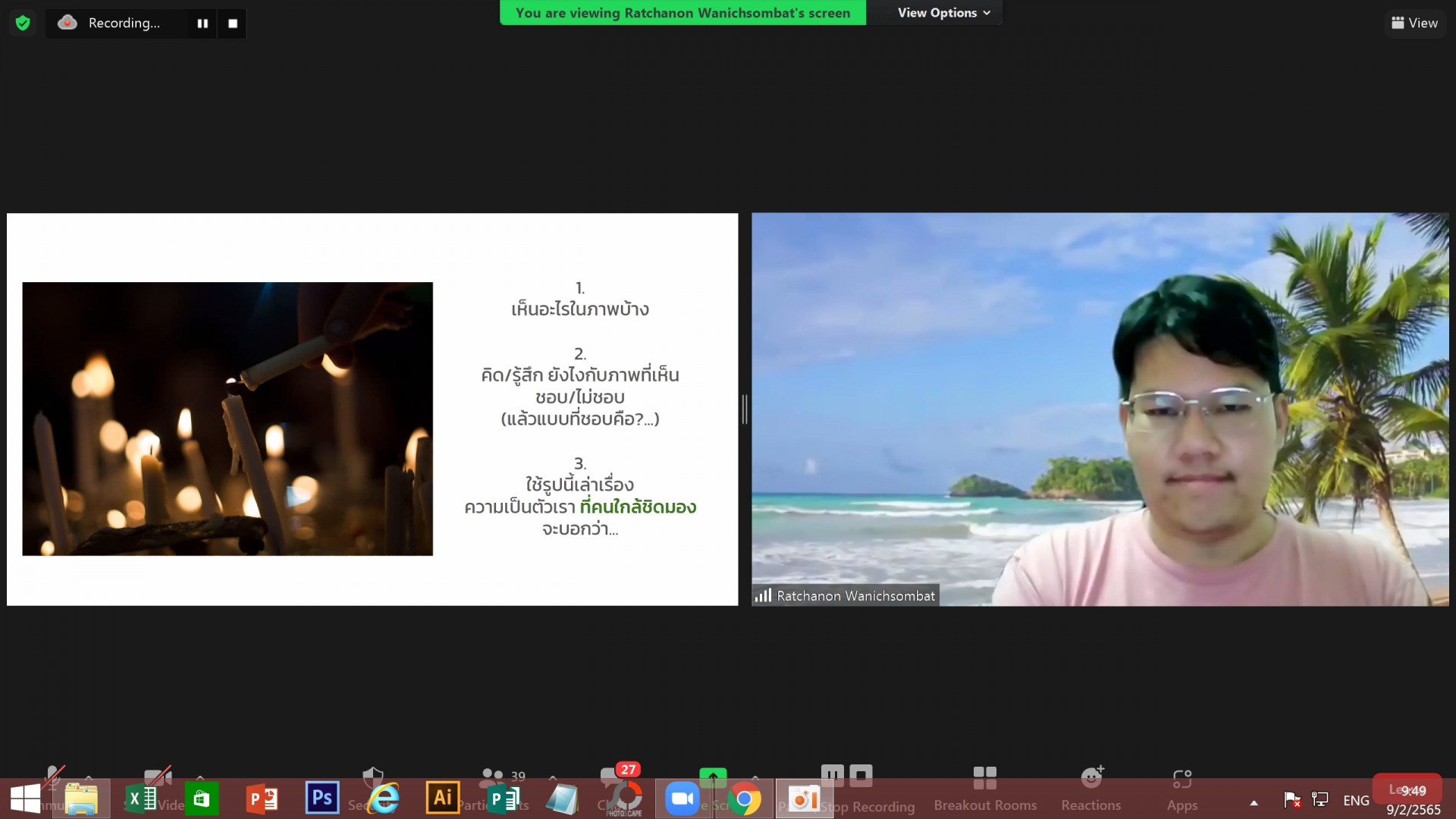Start video with the camera toggle
1456x819 pixels.
158,777
